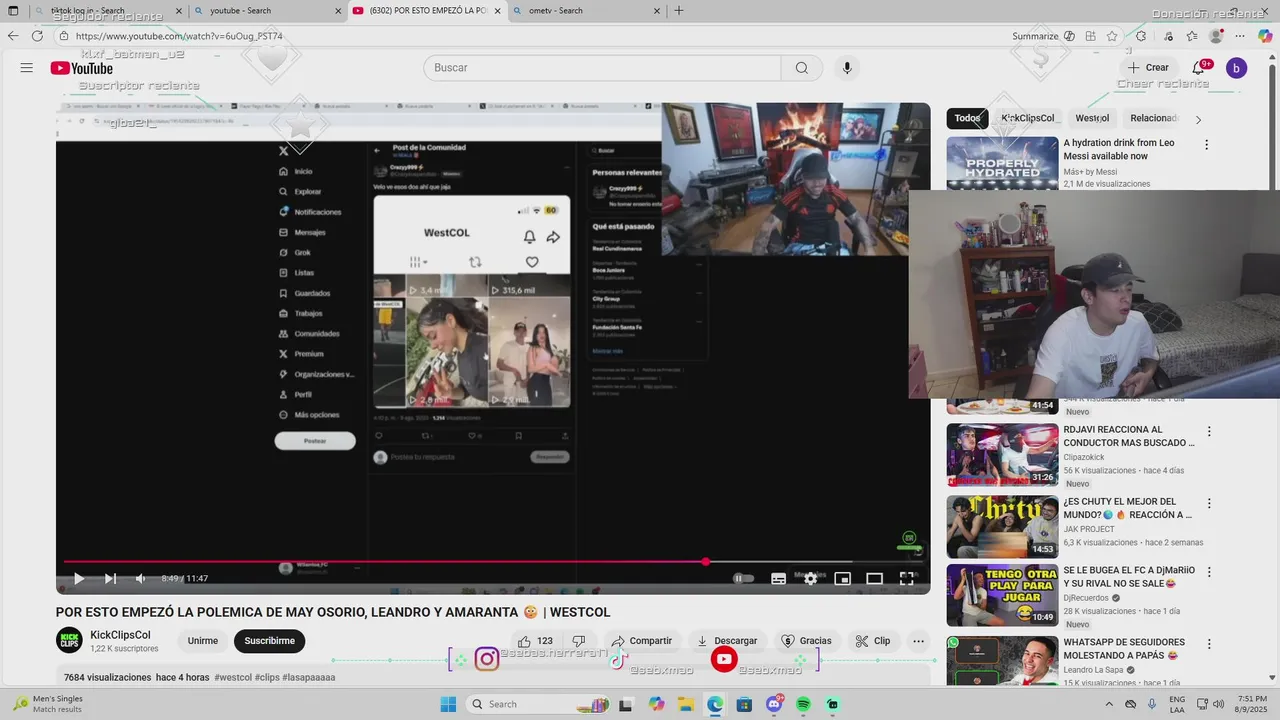Mute the video player volume
This screenshot has height=720, width=1280.
(141, 578)
